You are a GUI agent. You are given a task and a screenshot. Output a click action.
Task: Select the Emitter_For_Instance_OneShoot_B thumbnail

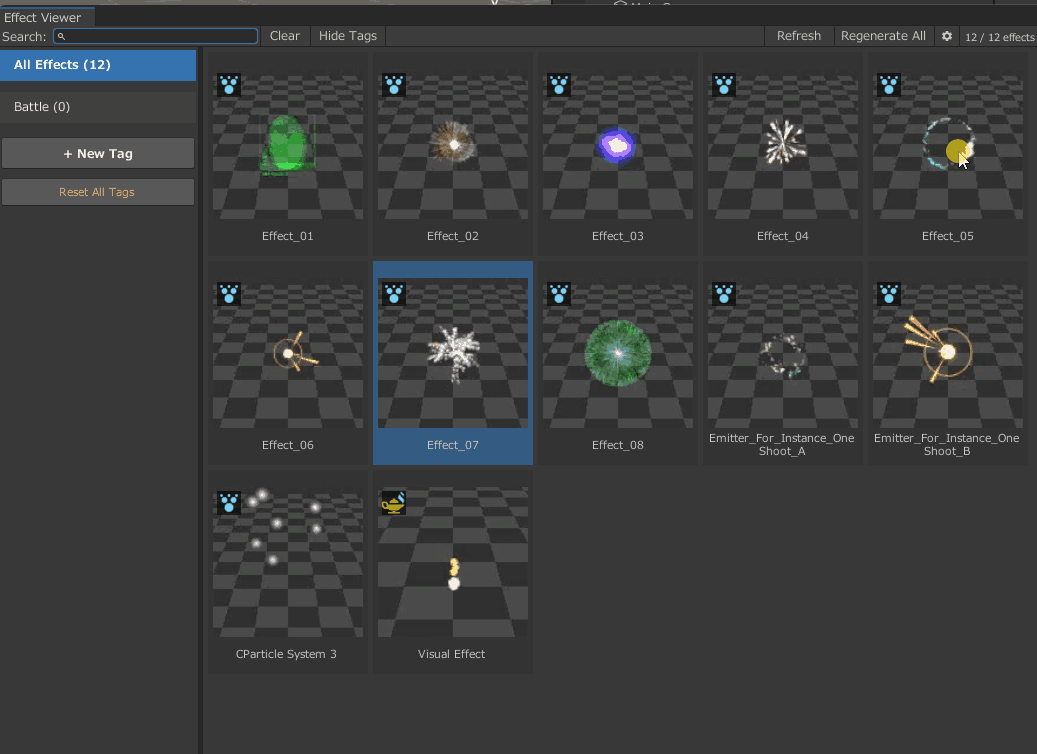click(947, 355)
